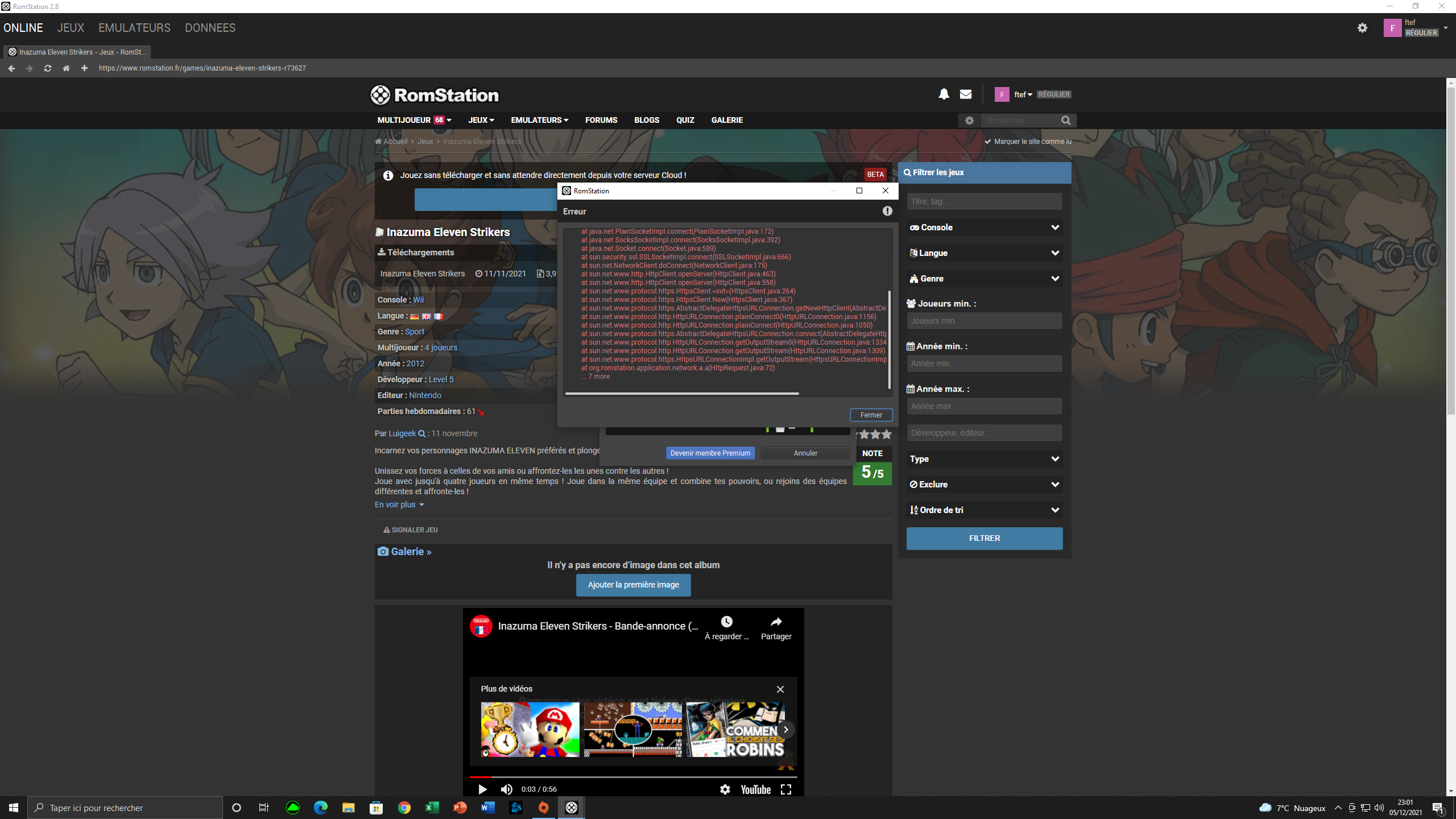Click the Année min. input field

click(x=985, y=363)
